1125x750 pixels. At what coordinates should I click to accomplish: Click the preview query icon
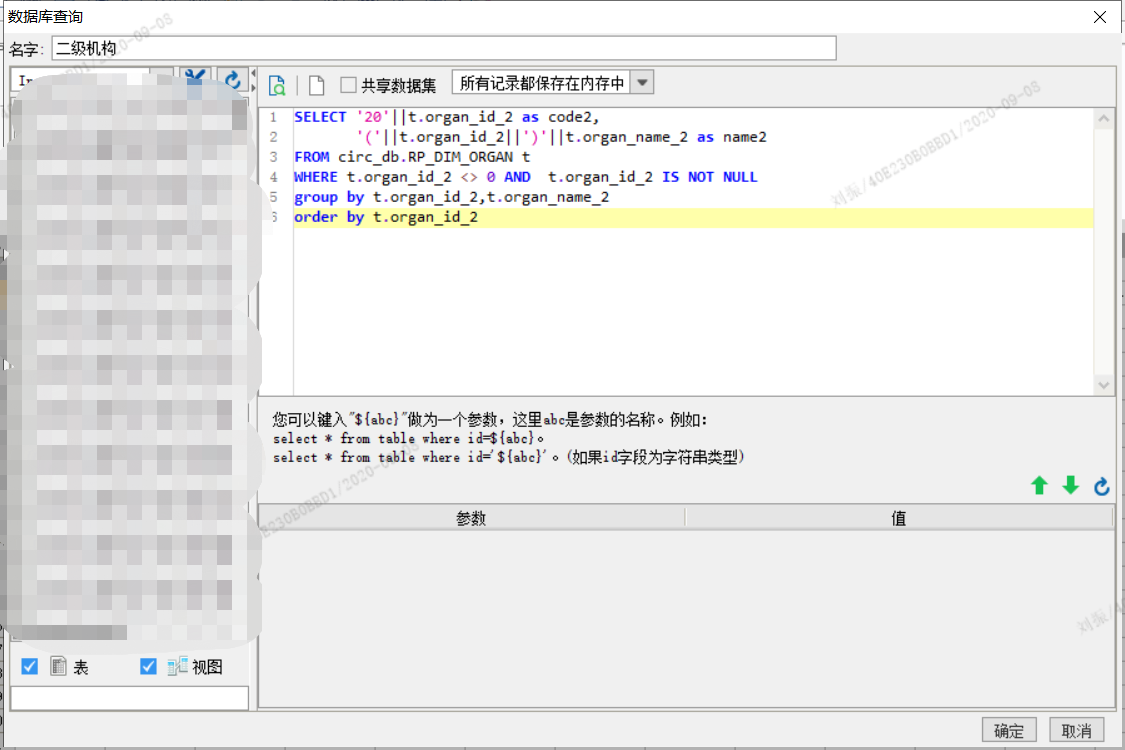tap(277, 85)
